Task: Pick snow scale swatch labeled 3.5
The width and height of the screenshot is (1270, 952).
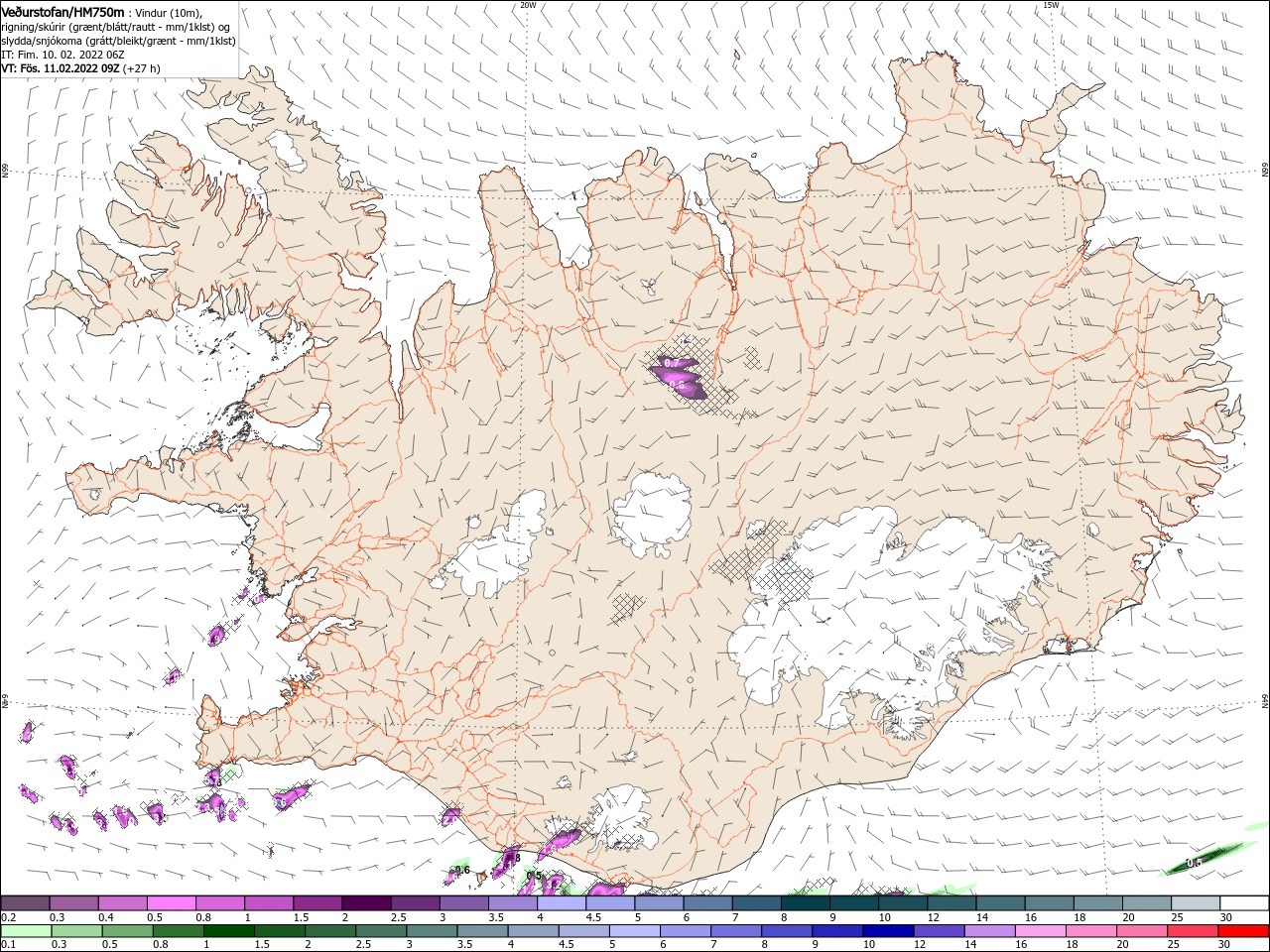Action: [x=512, y=903]
